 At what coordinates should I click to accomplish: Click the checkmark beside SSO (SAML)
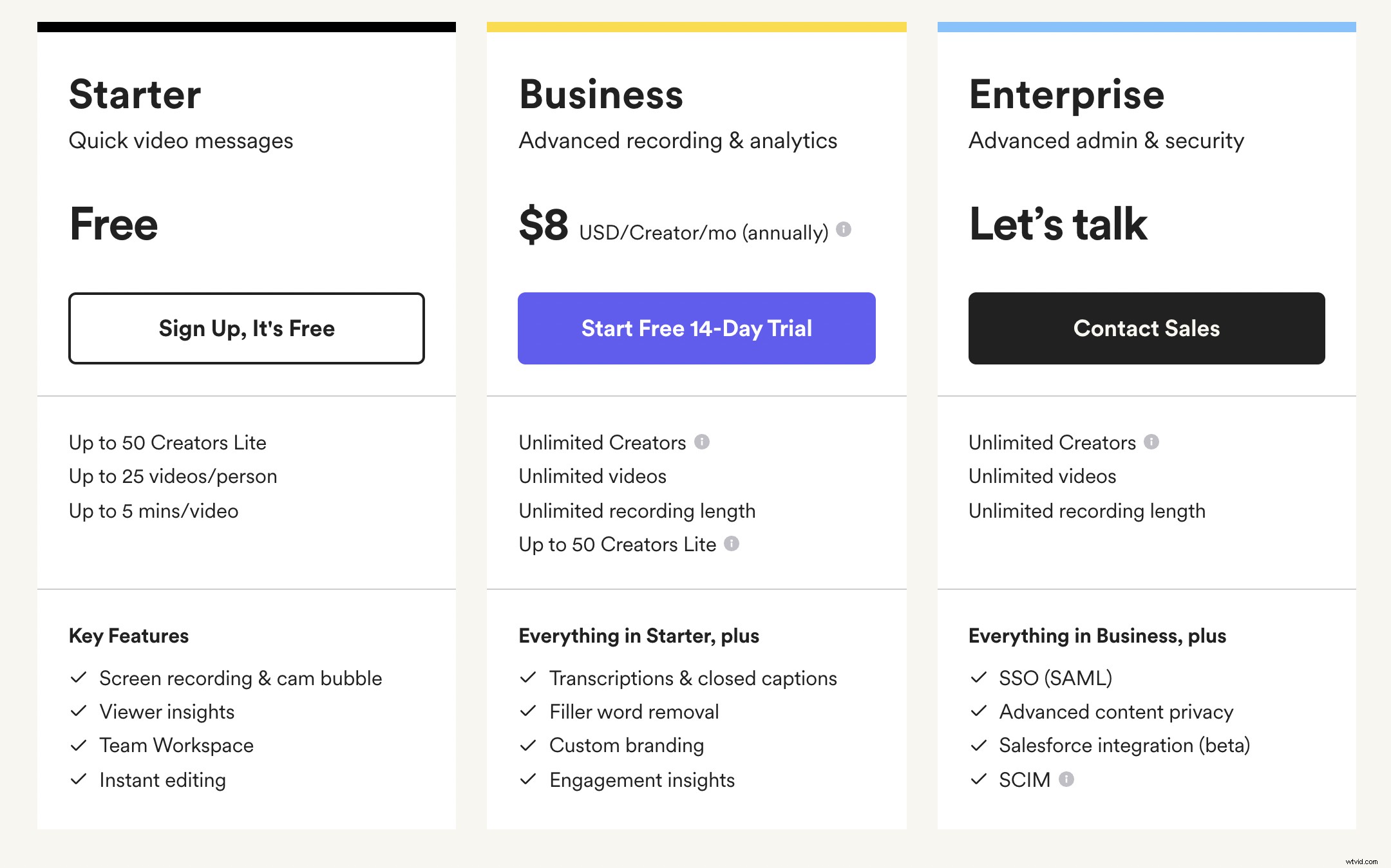[978, 677]
